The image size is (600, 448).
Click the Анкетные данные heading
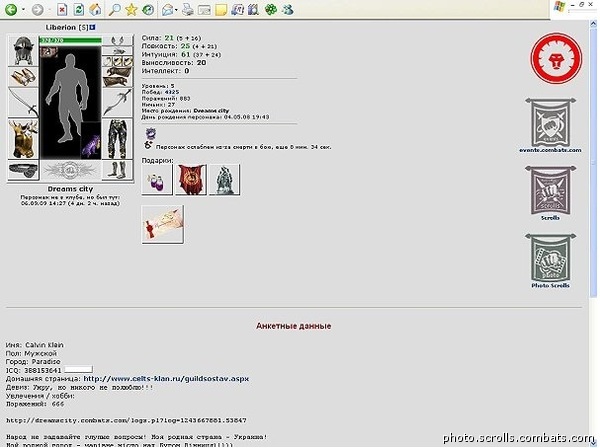pos(293,326)
